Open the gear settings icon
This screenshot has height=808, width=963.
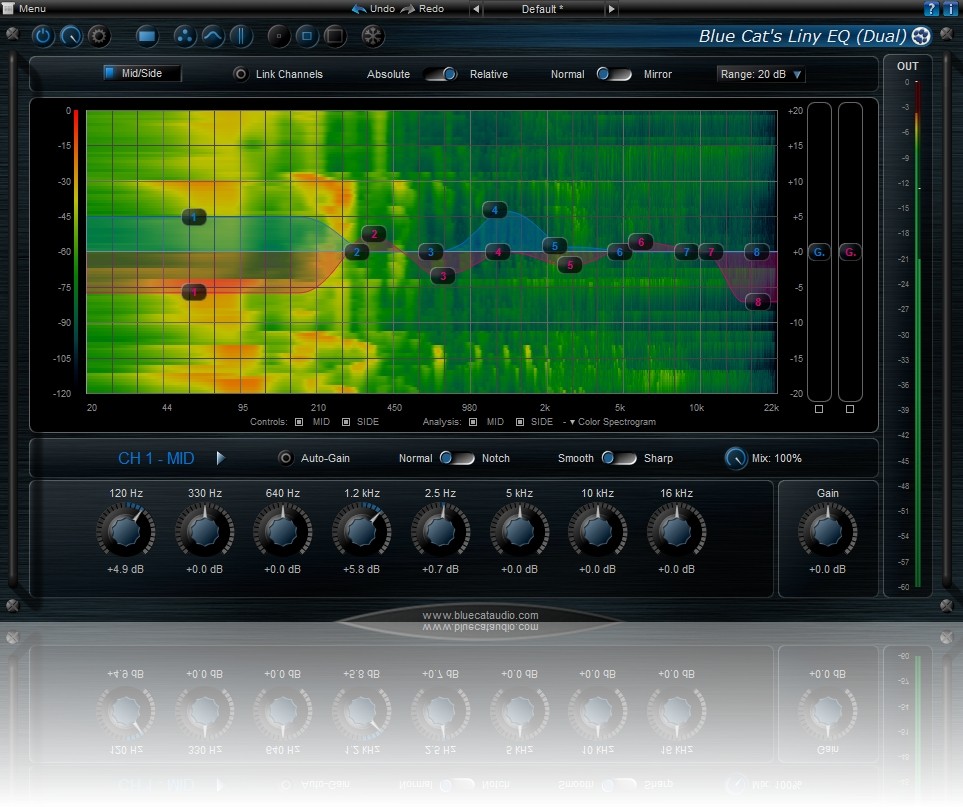pyautogui.click(x=99, y=36)
